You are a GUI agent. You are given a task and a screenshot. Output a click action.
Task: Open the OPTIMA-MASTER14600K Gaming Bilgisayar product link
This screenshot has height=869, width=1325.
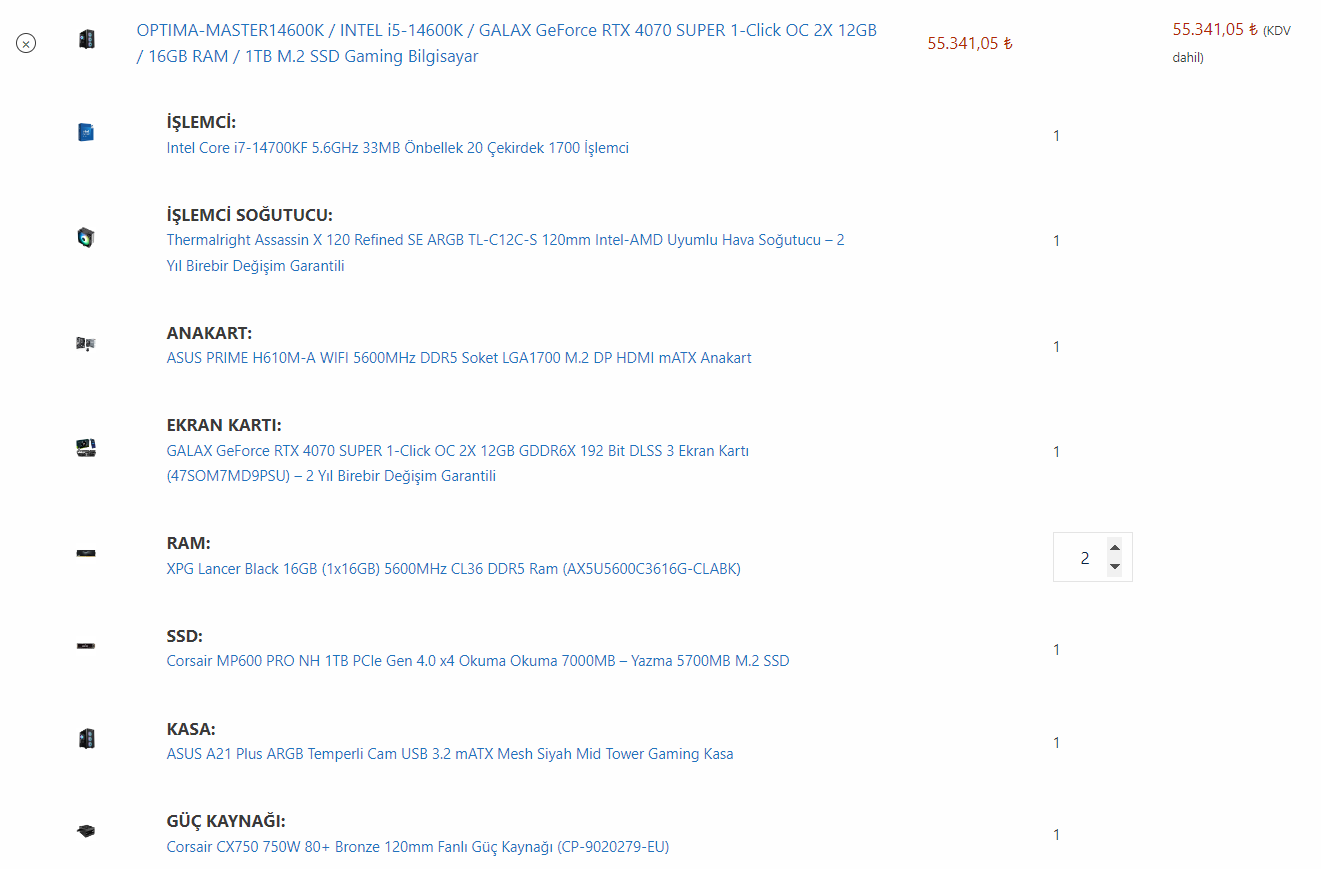507,43
